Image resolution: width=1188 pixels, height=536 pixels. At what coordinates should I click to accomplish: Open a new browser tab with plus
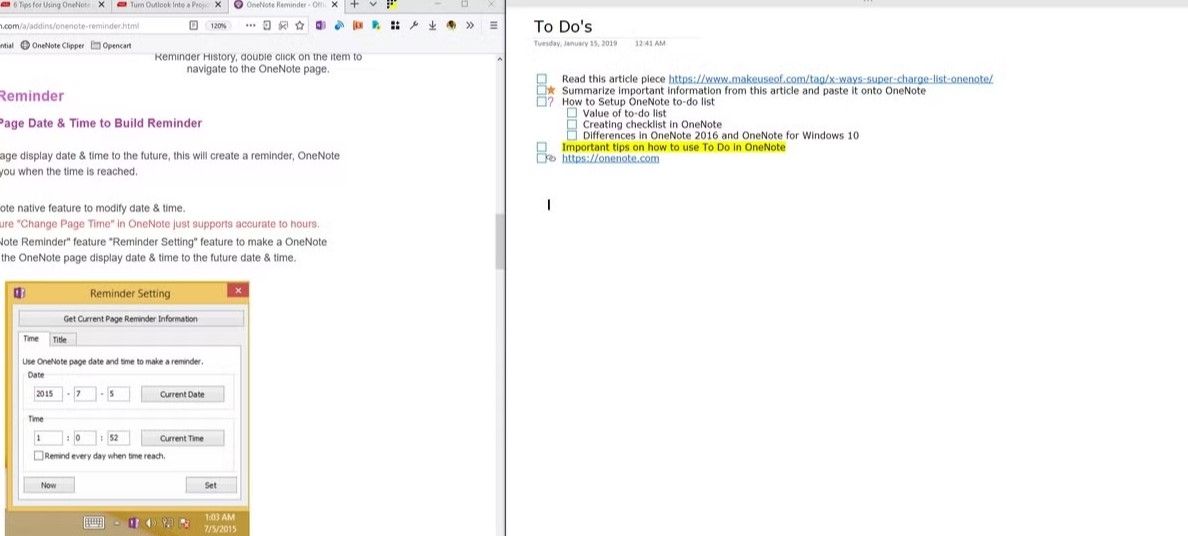click(x=354, y=5)
